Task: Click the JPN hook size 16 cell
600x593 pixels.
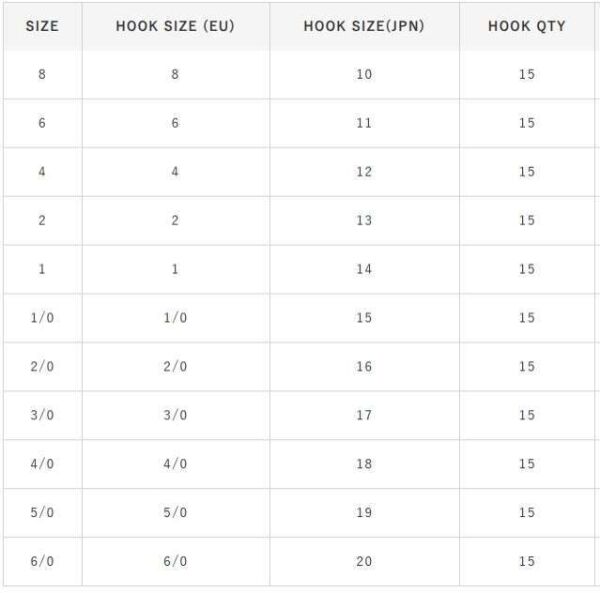Action: (x=364, y=367)
